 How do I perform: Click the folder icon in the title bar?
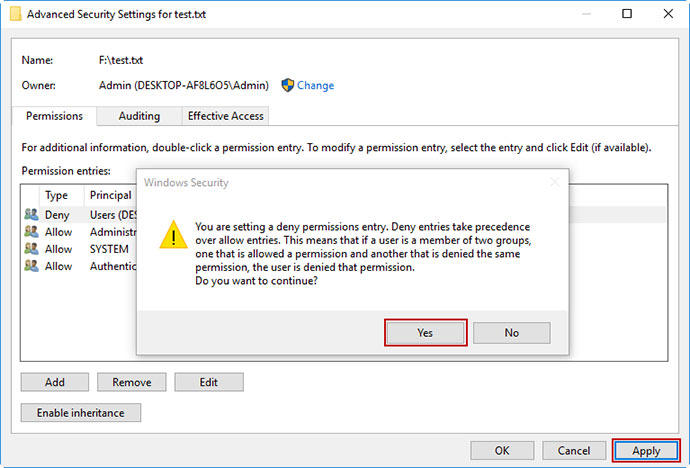coord(15,14)
